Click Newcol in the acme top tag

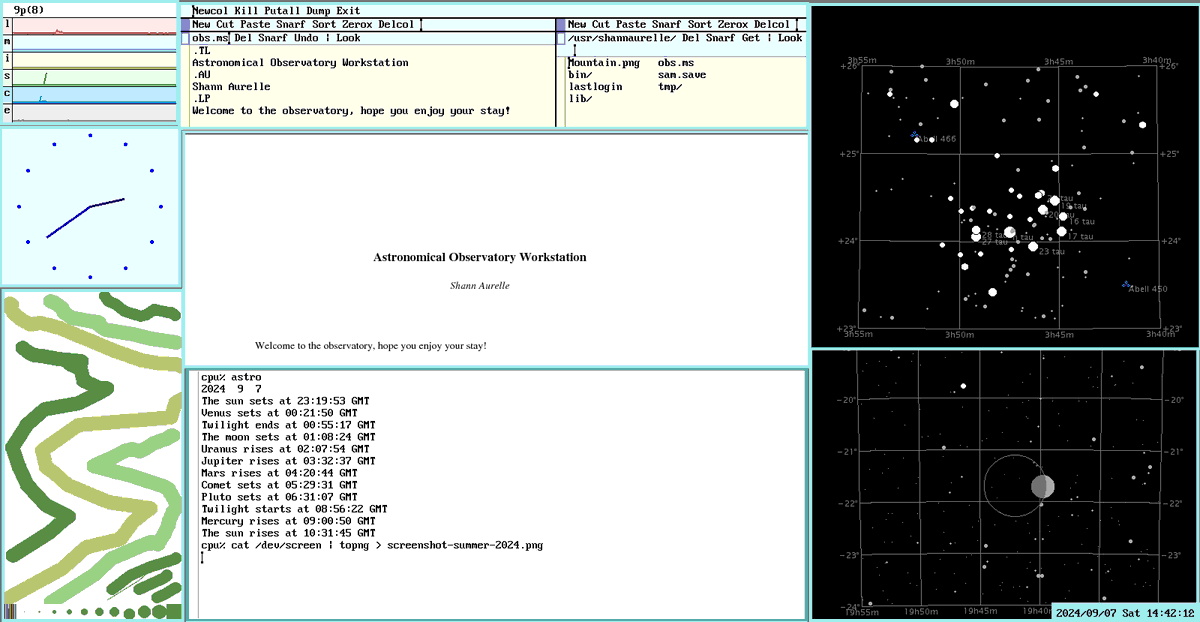pyautogui.click(x=210, y=11)
